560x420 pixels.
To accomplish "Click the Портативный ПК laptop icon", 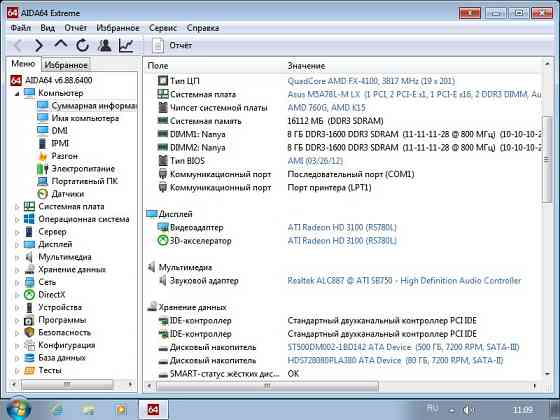I will click(x=42, y=181).
